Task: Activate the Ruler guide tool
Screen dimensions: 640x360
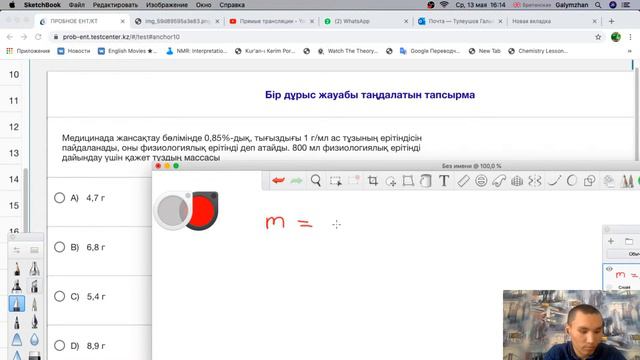Action: 463,180
